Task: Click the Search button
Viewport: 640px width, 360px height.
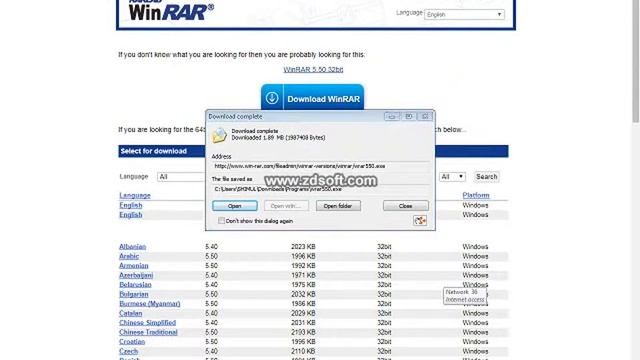Action: (487, 177)
